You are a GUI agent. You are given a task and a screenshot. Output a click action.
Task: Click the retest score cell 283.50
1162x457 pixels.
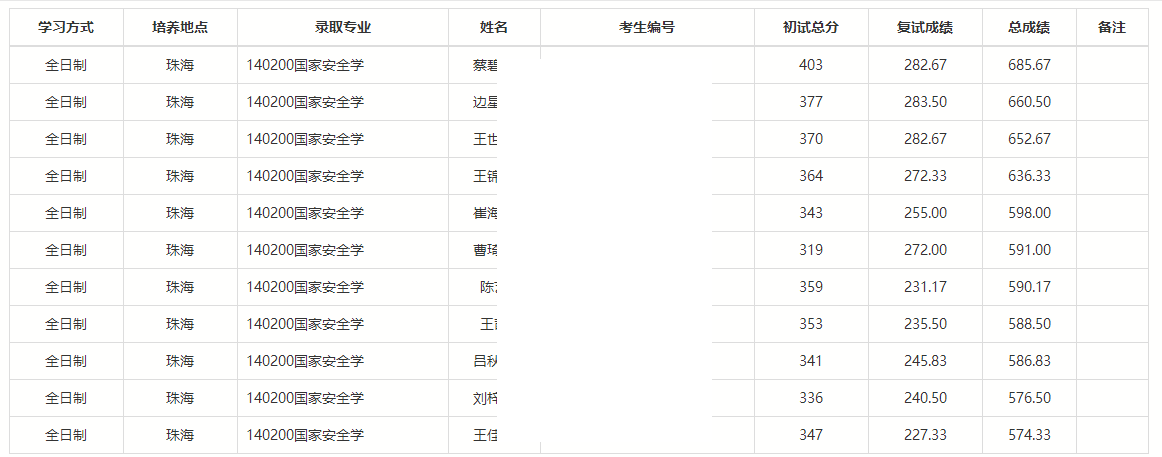pos(925,102)
